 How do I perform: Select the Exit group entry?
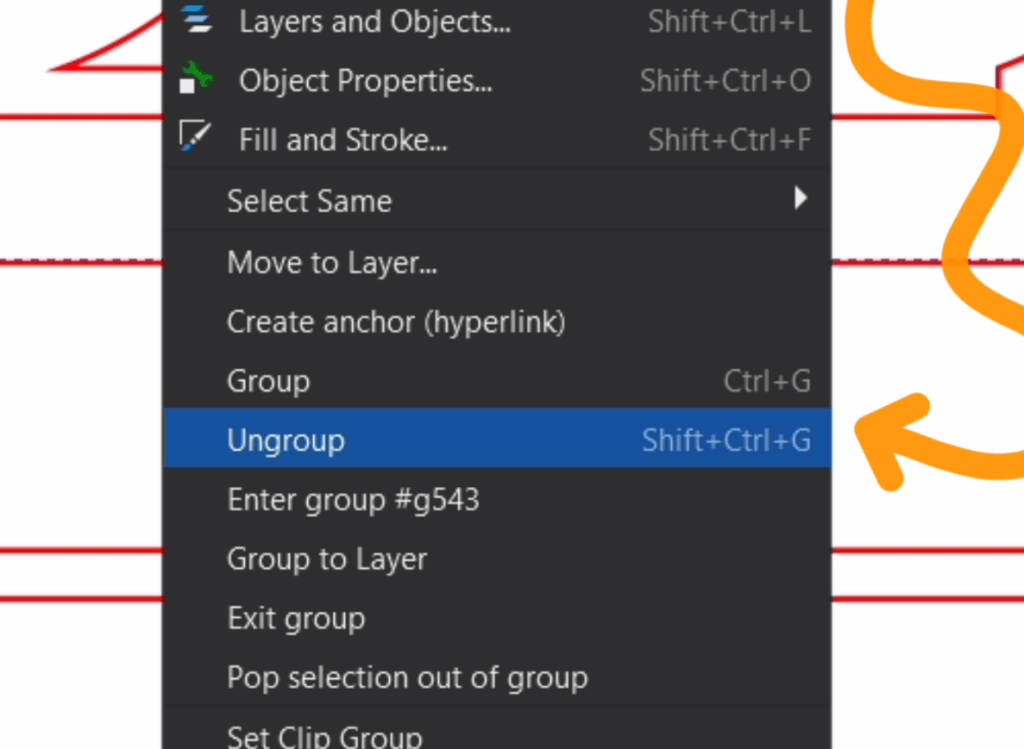tap(296, 618)
